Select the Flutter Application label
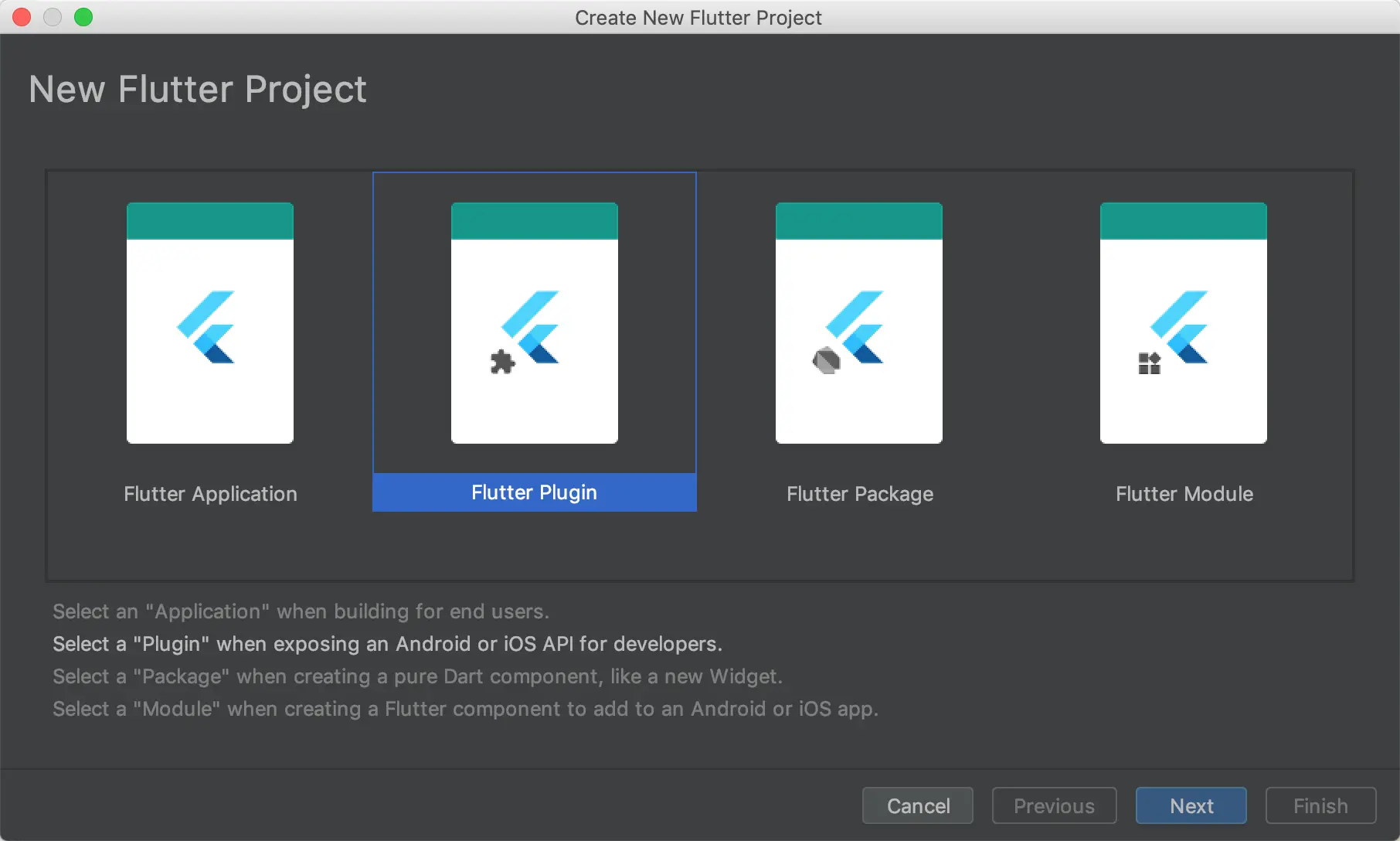The image size is (1400, 841). tap(210, 494)
